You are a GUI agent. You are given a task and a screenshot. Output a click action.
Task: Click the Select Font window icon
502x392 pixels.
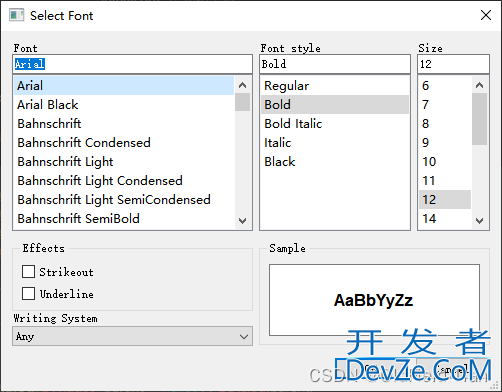[16, 15]
